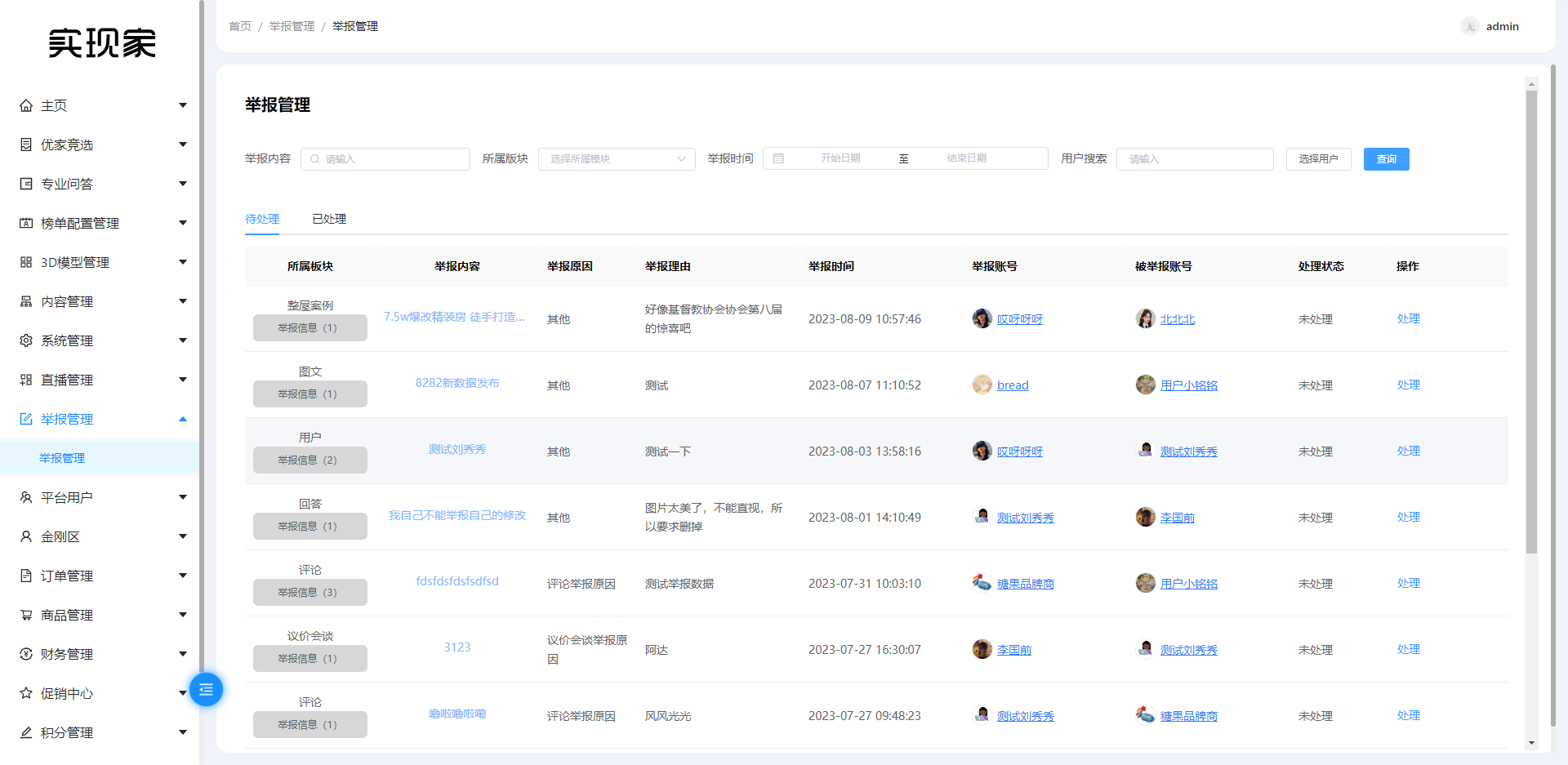
Task: Click the blue 查询 button
Action: (x=1387, y=159)
